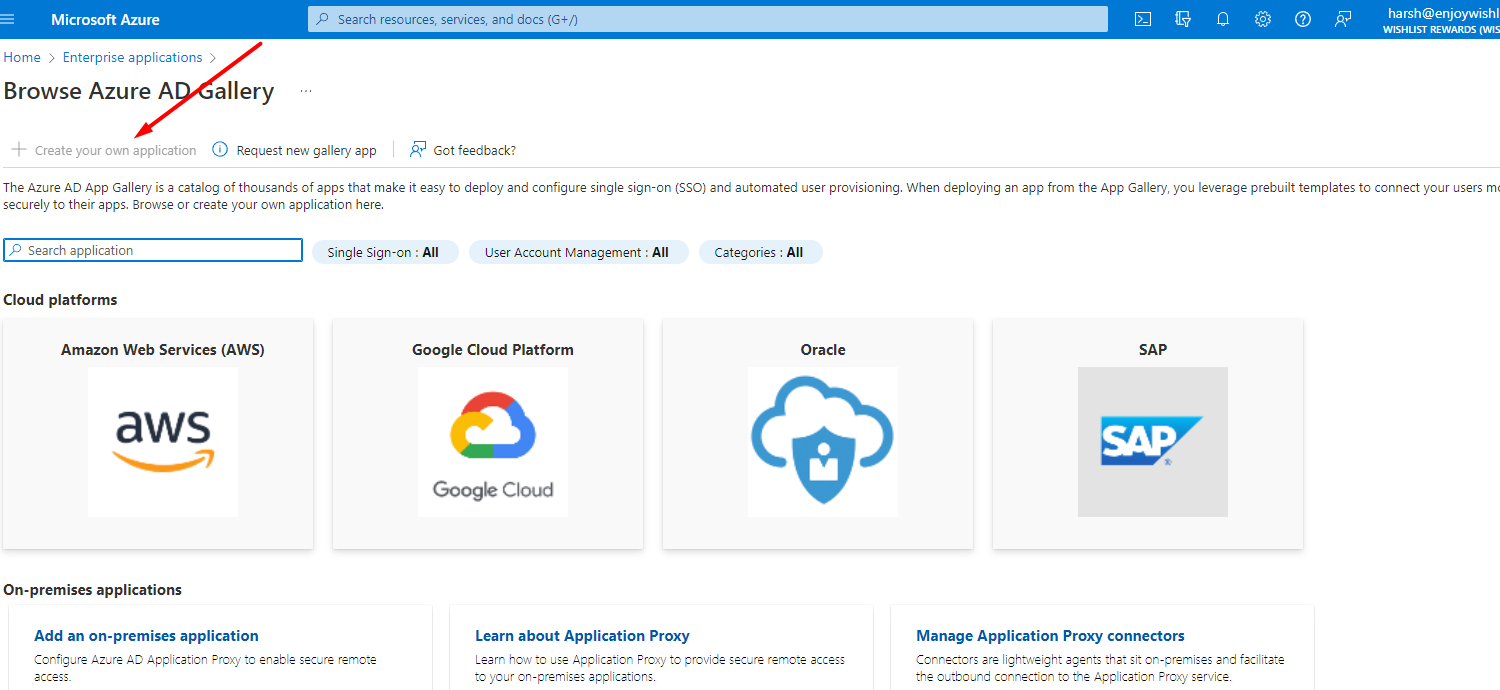The width and height of the screenshot is (1500, 690).
Task: Go to Enterprise applications breadcrumb
Action: (x=133, y=57)
